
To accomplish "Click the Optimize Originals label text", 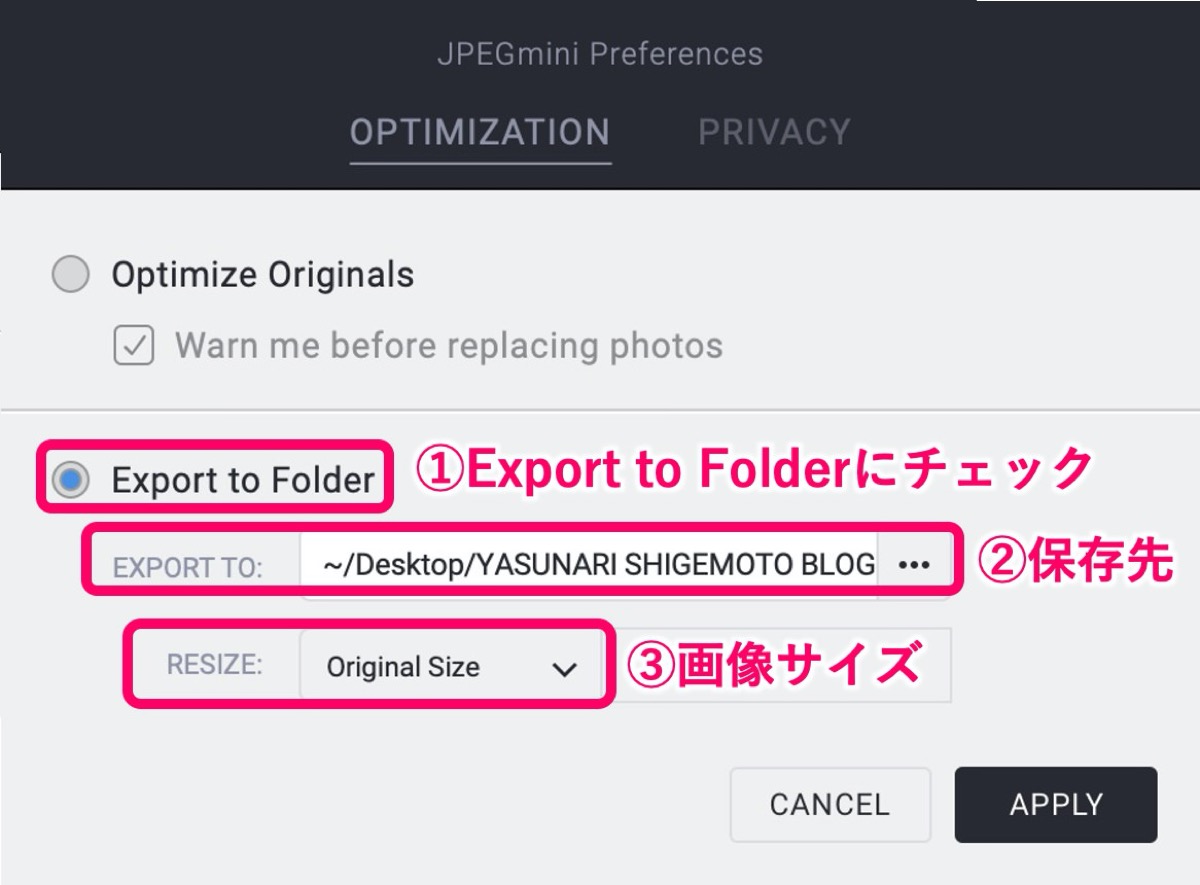I will pos(263,275).
